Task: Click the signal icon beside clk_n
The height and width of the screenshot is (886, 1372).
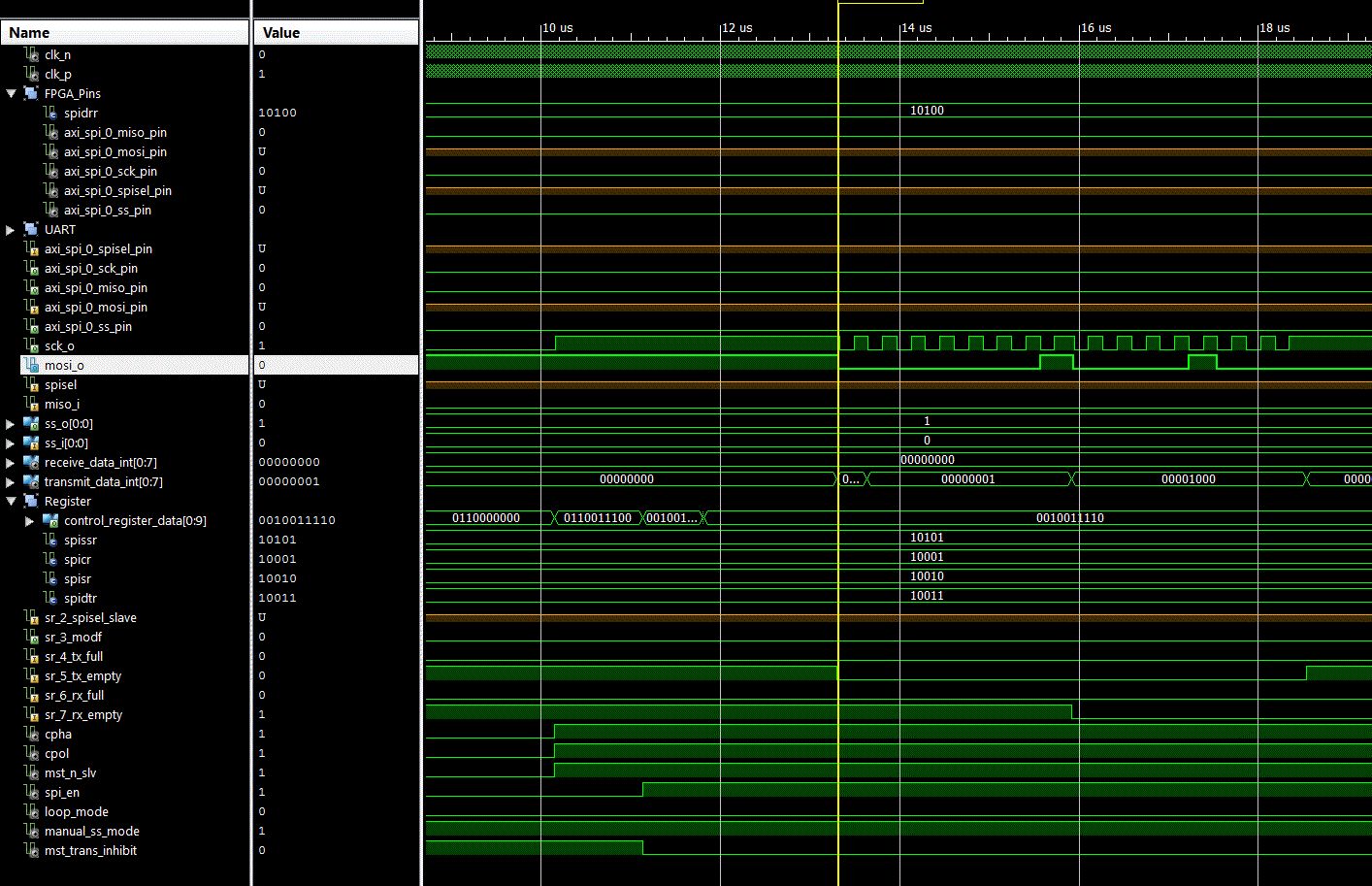Action: click(x=31, y=54)
